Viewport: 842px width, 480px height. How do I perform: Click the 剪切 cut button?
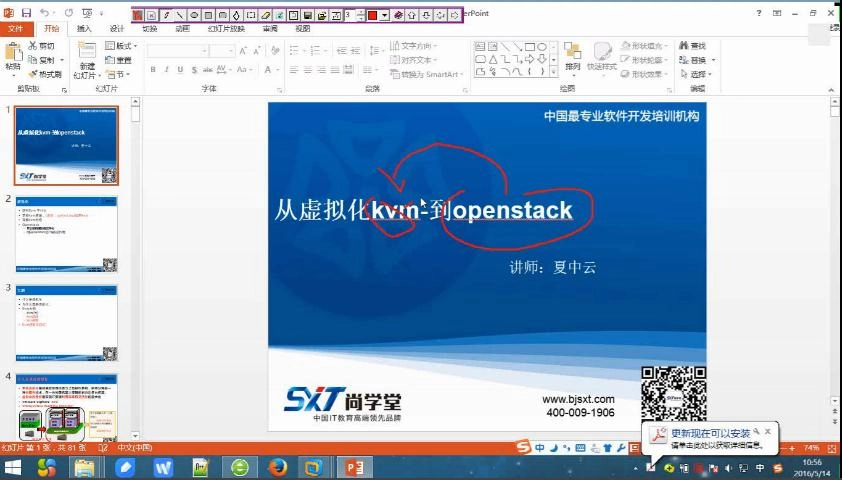coord(42,46)
